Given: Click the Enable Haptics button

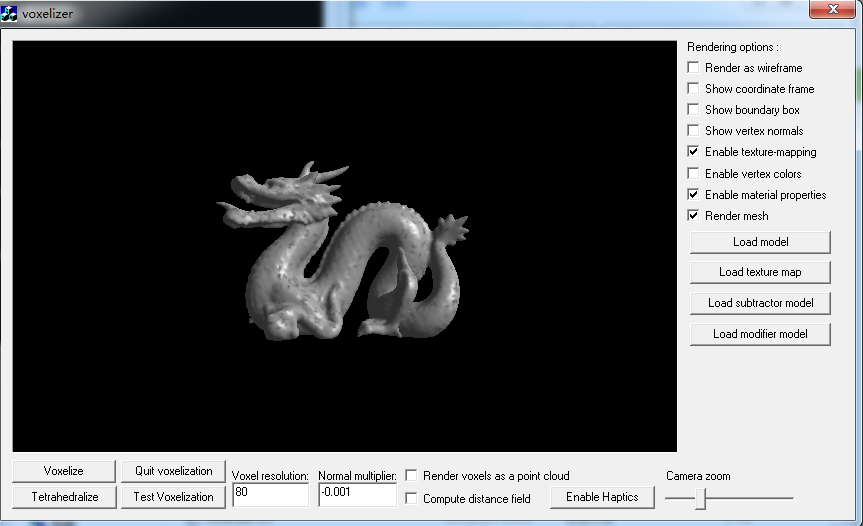Looking at the screenshot, I should (x=602, y=497).
